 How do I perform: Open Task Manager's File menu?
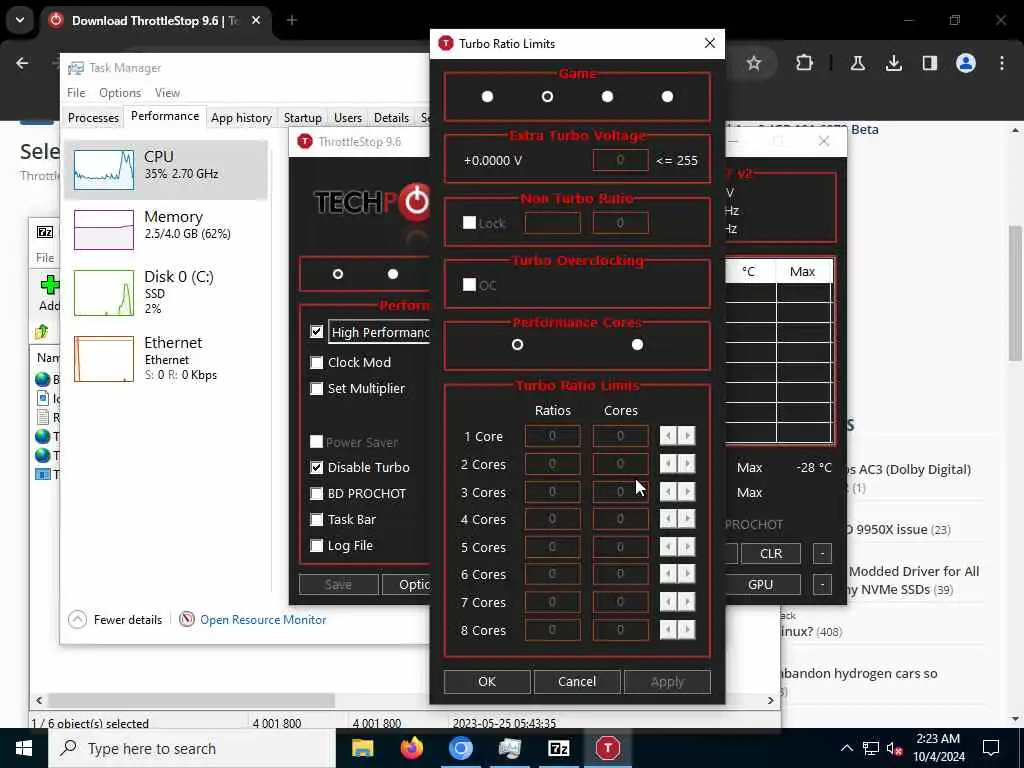coord(76,93)
